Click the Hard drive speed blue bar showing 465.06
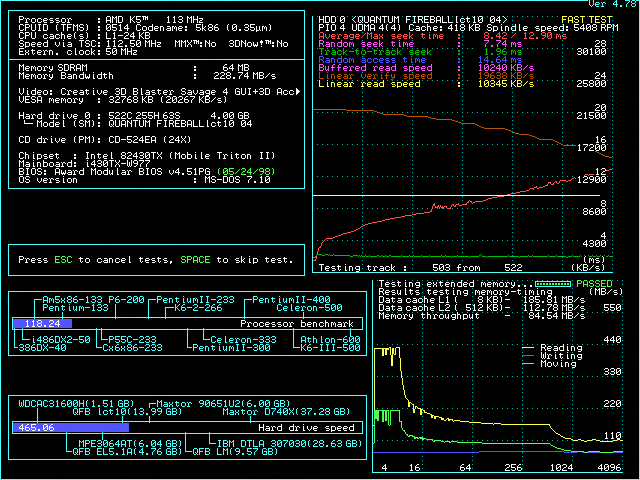This screenshot has height=480, width=640. point(71,428)
